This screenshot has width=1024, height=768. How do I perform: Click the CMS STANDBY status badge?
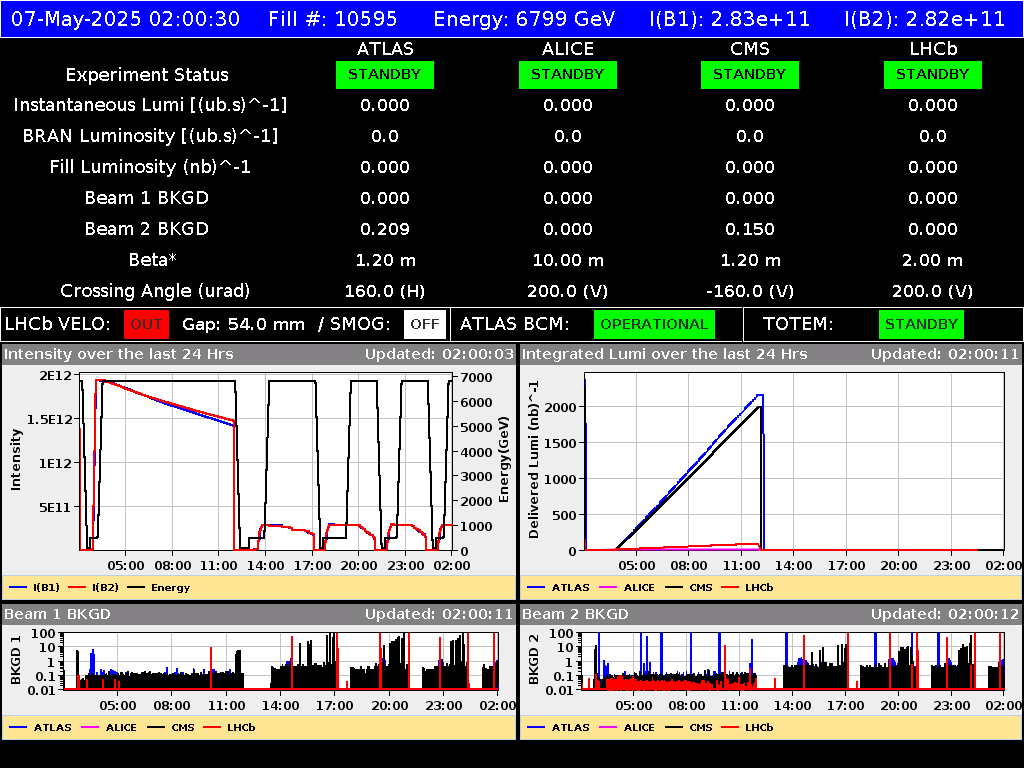pyautogui.click(x=750, y=74)
